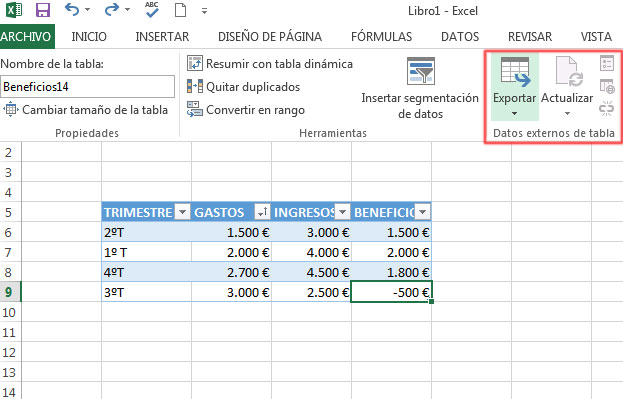The image size is (623, 399).
Task: Select the cell containing 4ºT
Action: [146, 272]
